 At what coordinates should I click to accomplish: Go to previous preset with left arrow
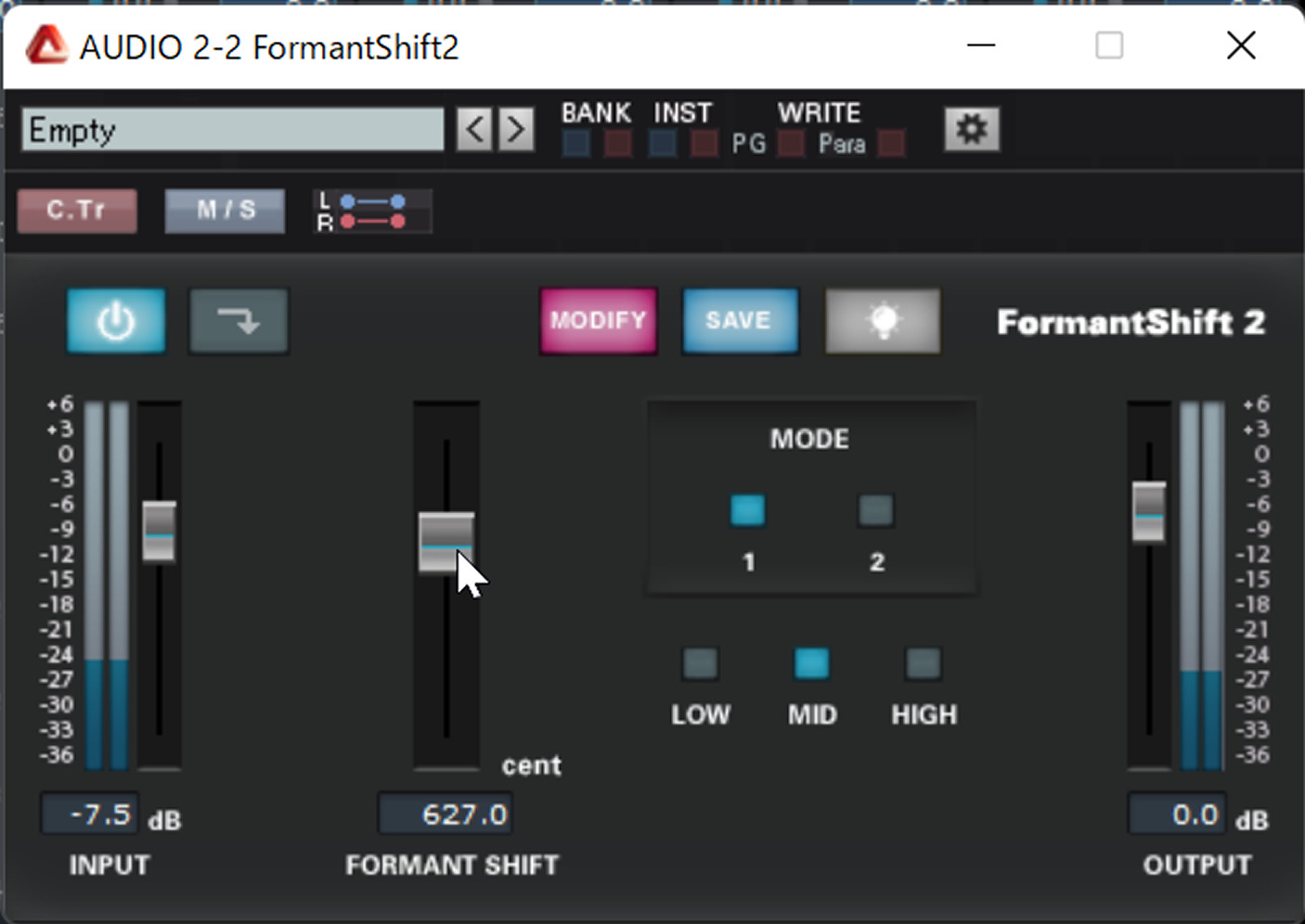pos(474,129)
